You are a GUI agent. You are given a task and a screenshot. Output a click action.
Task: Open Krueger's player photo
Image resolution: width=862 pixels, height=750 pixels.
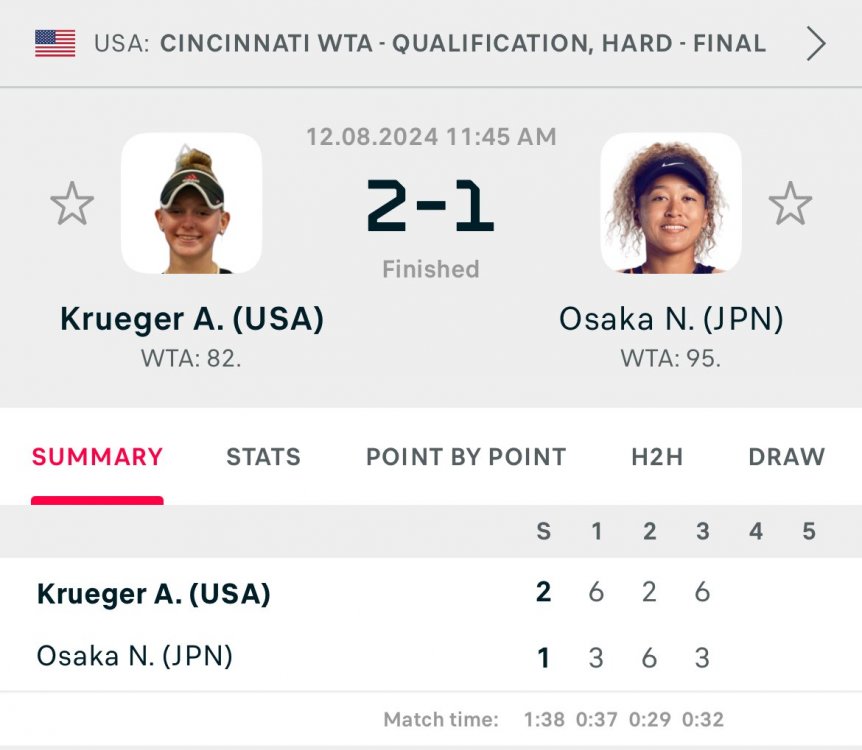tap(191, 204)
